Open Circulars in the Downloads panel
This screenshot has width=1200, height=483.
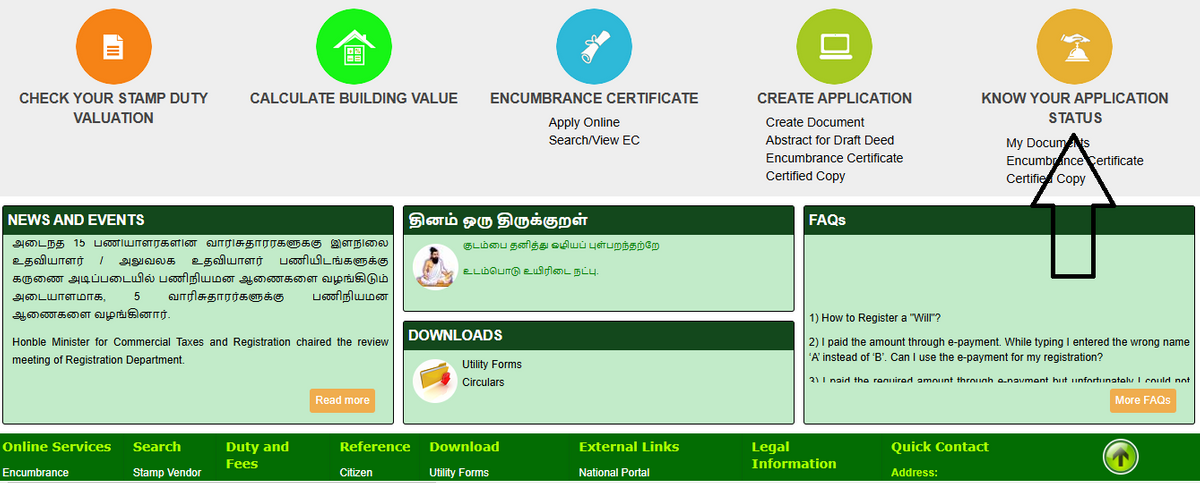click(483, 382)
